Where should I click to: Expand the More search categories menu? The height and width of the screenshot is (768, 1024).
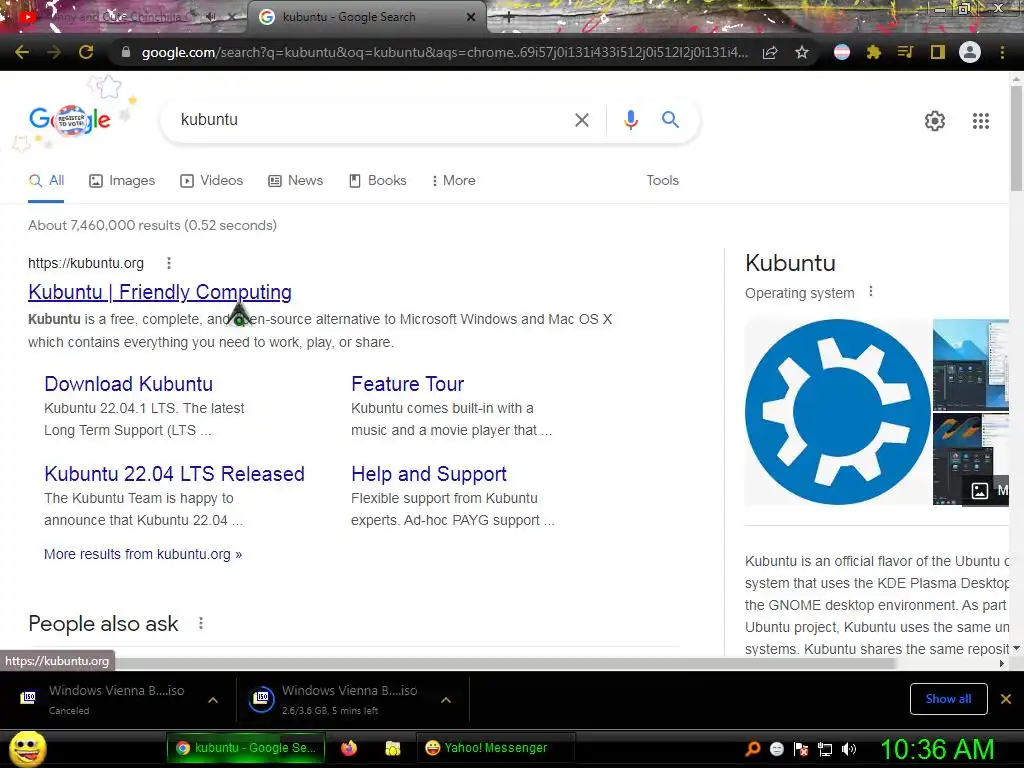[x=453, y=181]
